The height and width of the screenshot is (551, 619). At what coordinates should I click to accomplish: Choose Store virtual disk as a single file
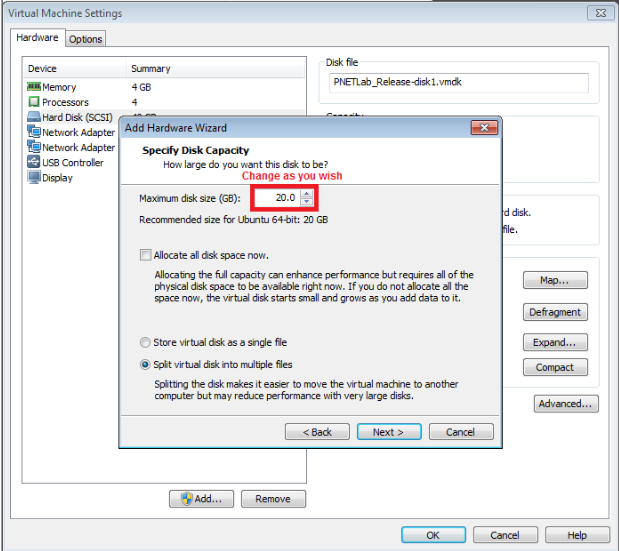[146, 342]
